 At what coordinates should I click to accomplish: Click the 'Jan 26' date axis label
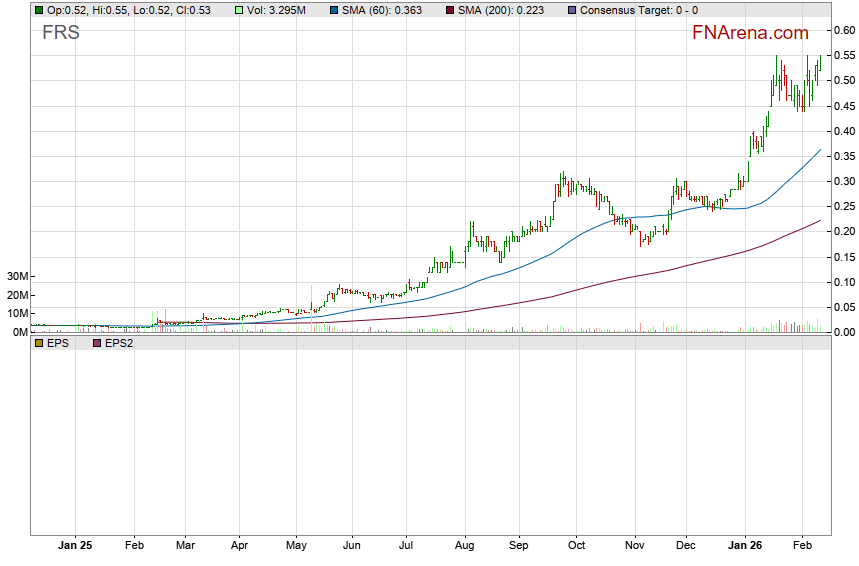click(x=745, y=547)
